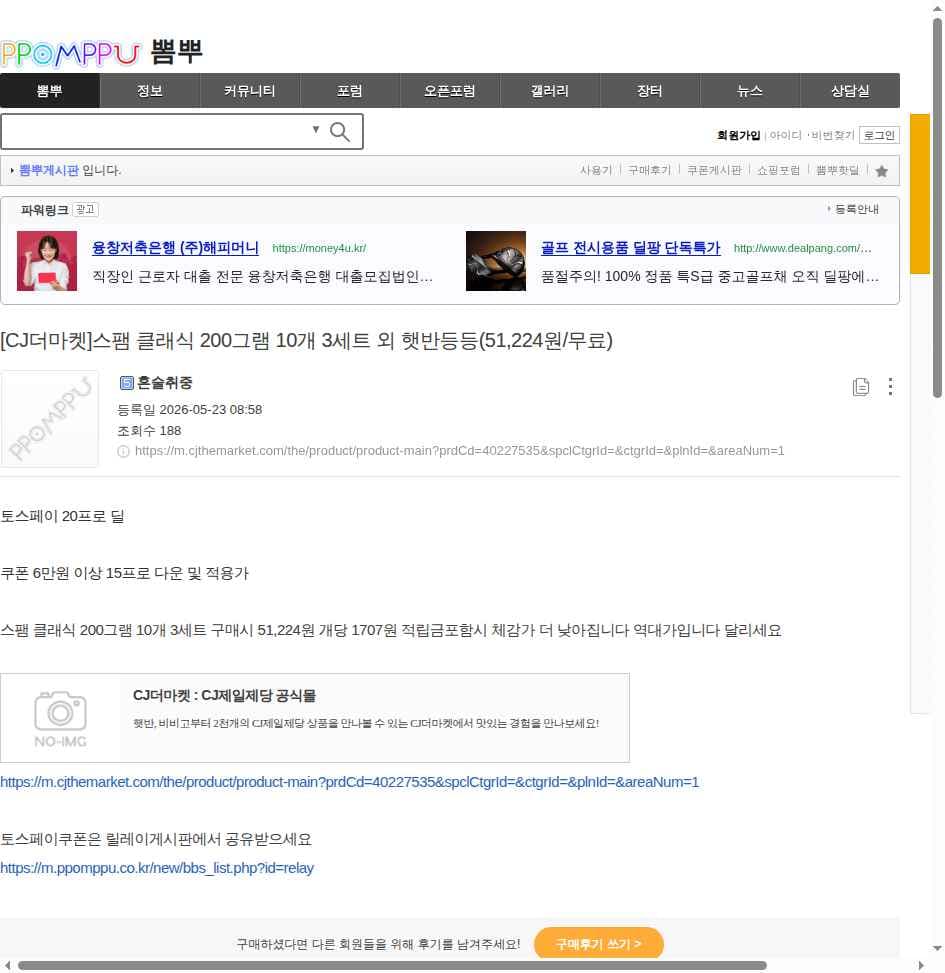Click the 파워링크 heading label
Screen dimensions: 945x973
[x=45, y=210]
